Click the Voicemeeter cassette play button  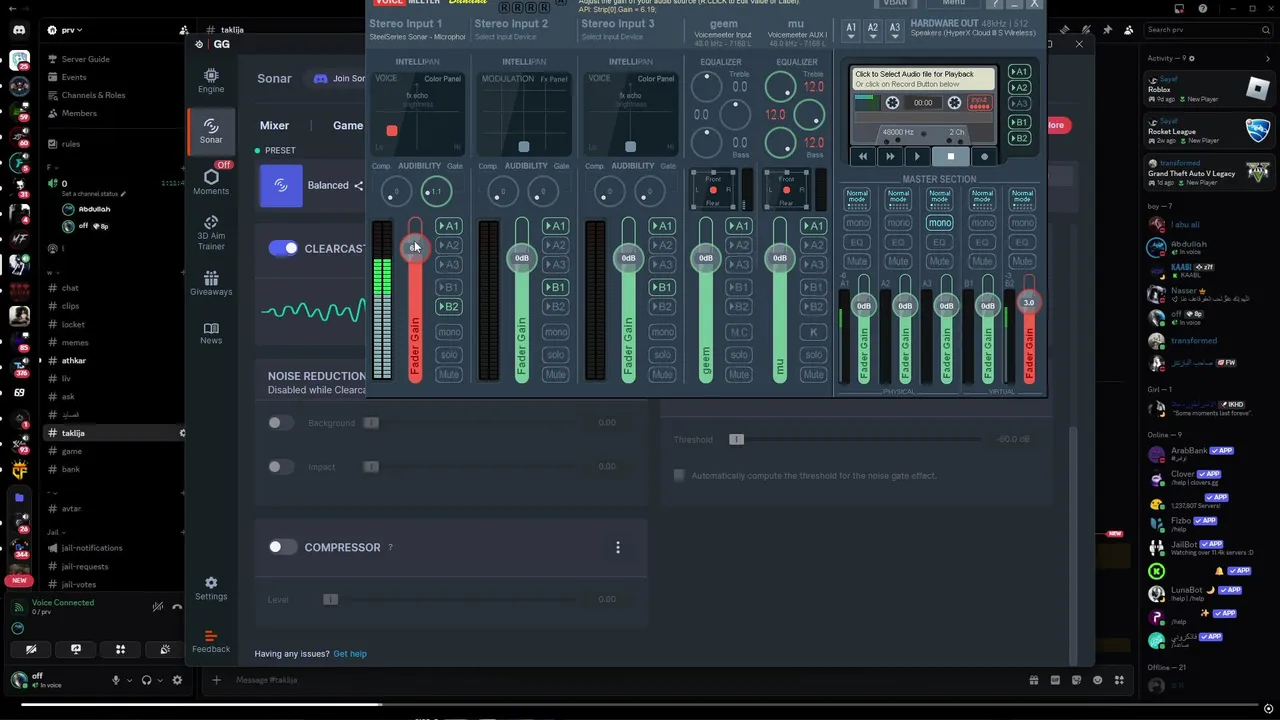pos(917,156)
